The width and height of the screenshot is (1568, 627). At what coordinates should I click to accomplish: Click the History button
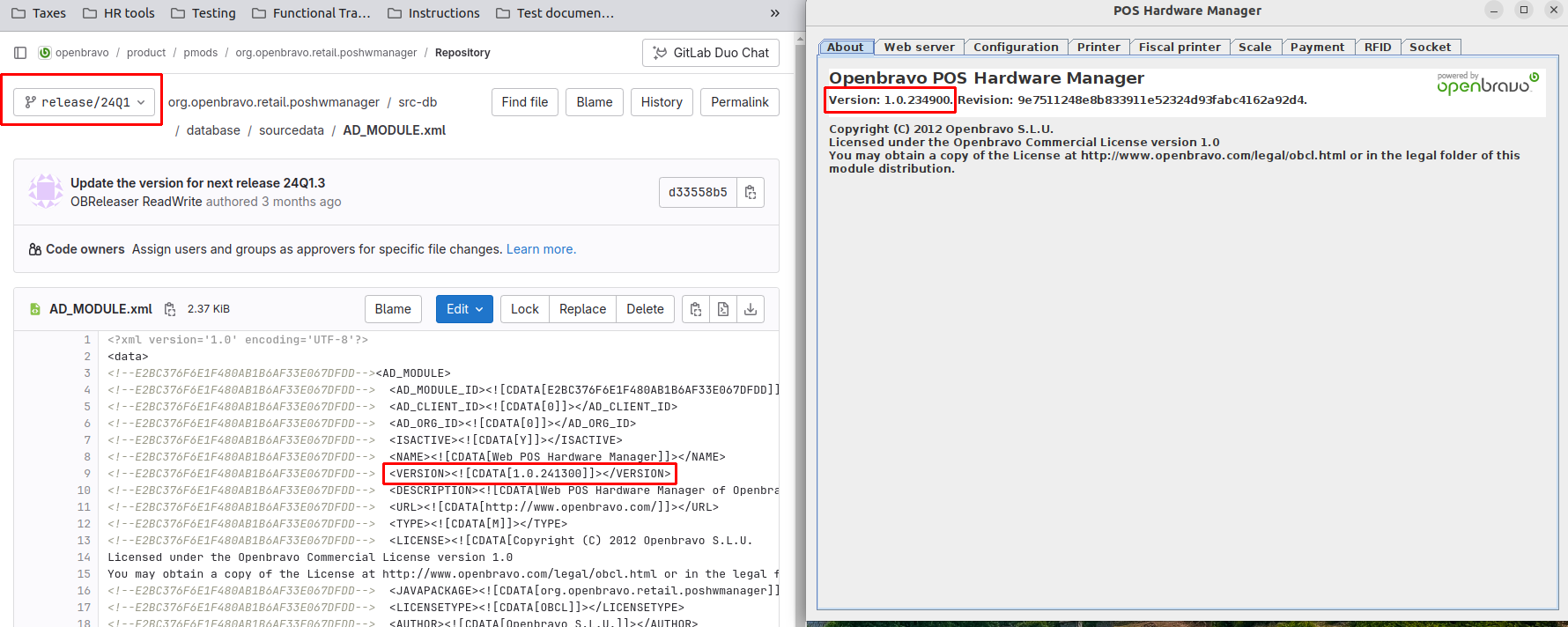(x=662, y=102)
